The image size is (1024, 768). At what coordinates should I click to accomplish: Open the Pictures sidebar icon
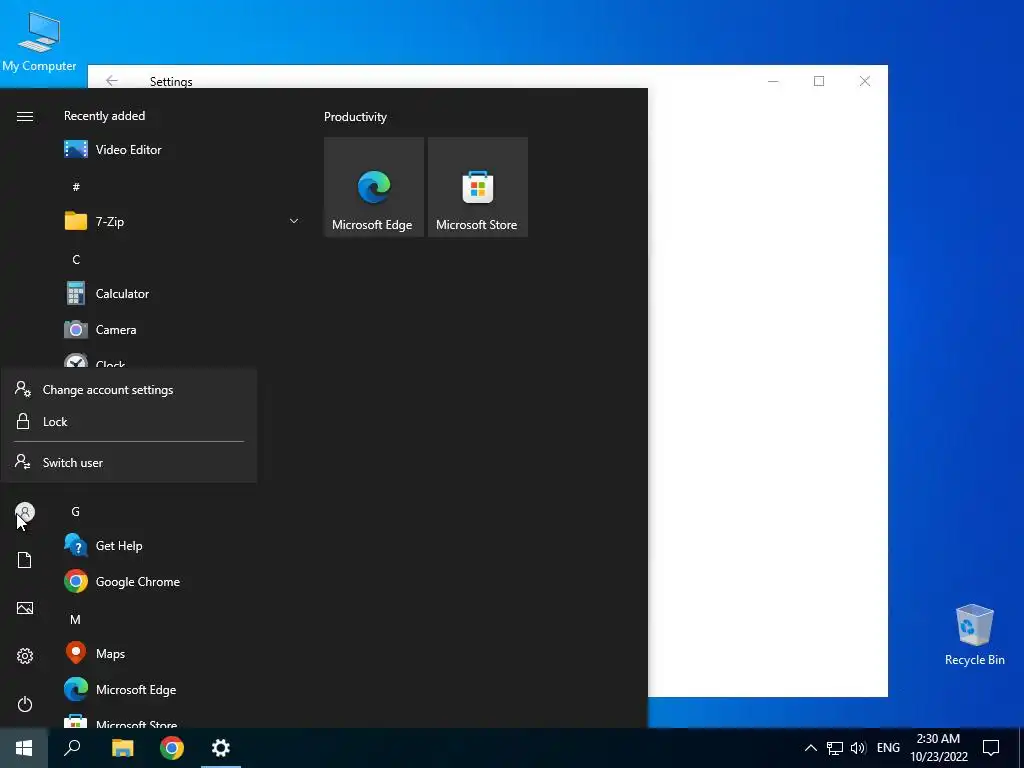click(25, 608)
